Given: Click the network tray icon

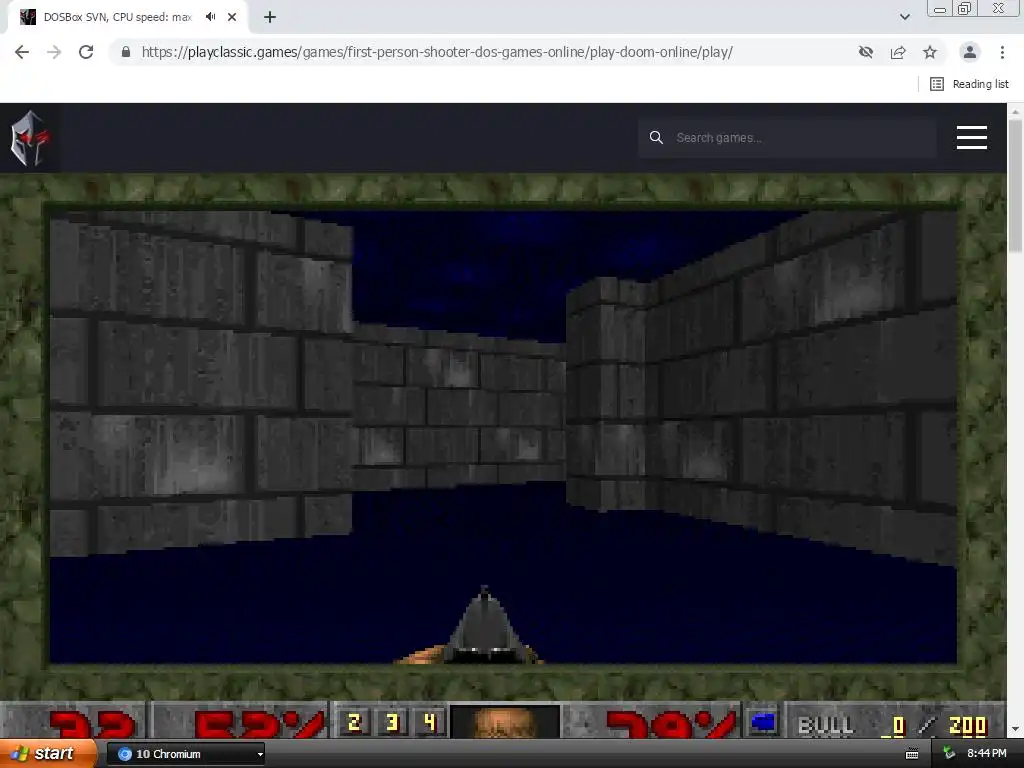Looking at the screenshot, I should pyautogui.click(x=950, y=754).
